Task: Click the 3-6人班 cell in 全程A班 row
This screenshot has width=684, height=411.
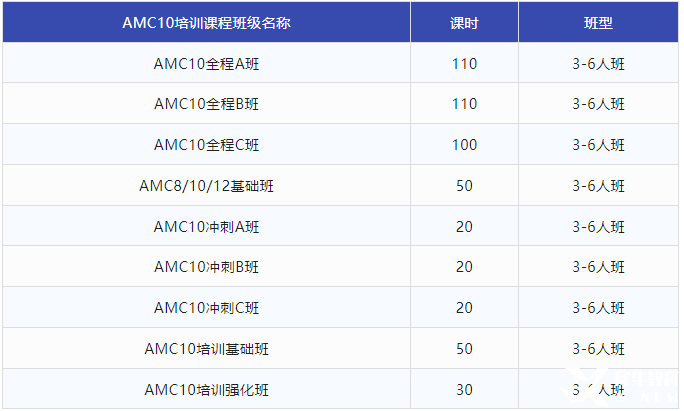Action: 598,64
